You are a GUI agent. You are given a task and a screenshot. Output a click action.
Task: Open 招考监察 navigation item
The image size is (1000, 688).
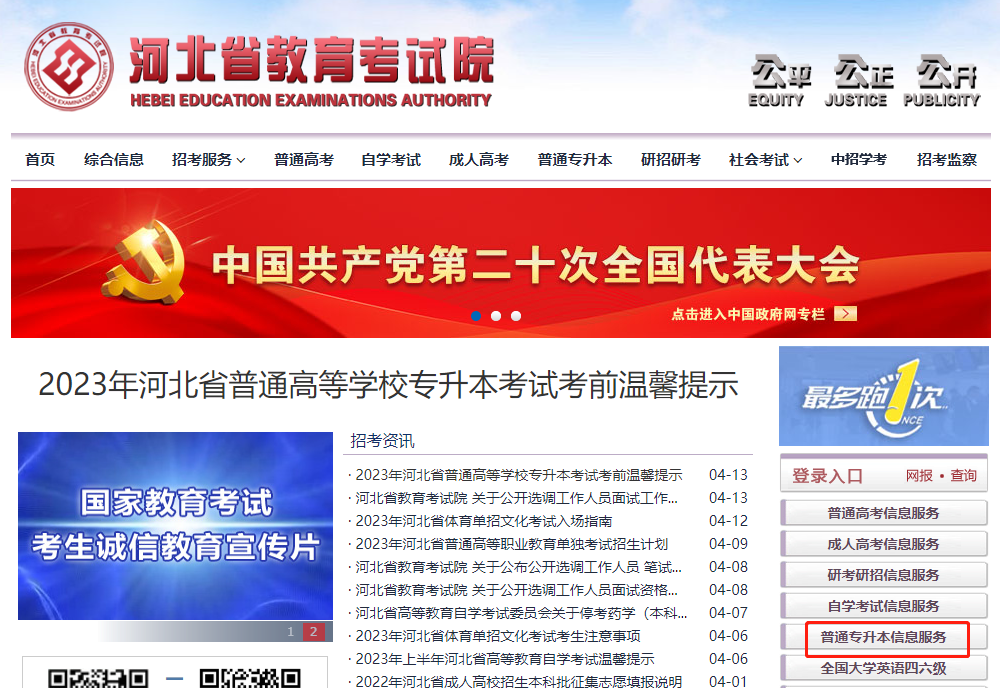pos(947,159)
